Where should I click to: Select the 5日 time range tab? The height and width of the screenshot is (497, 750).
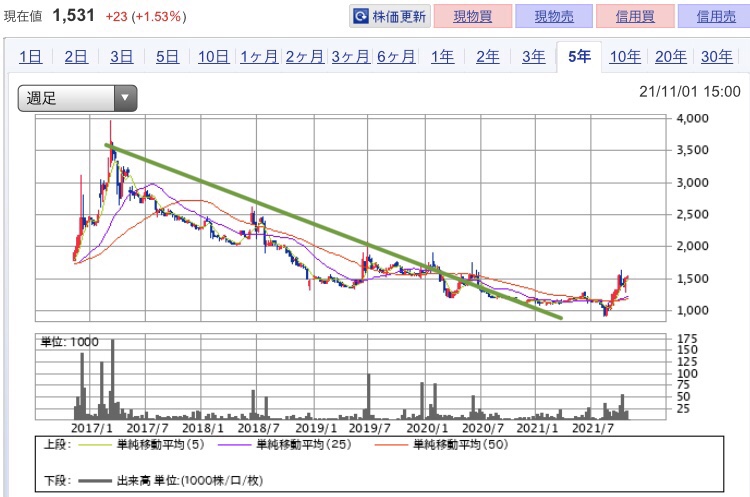pyautogui.click(x=167, y=57)
